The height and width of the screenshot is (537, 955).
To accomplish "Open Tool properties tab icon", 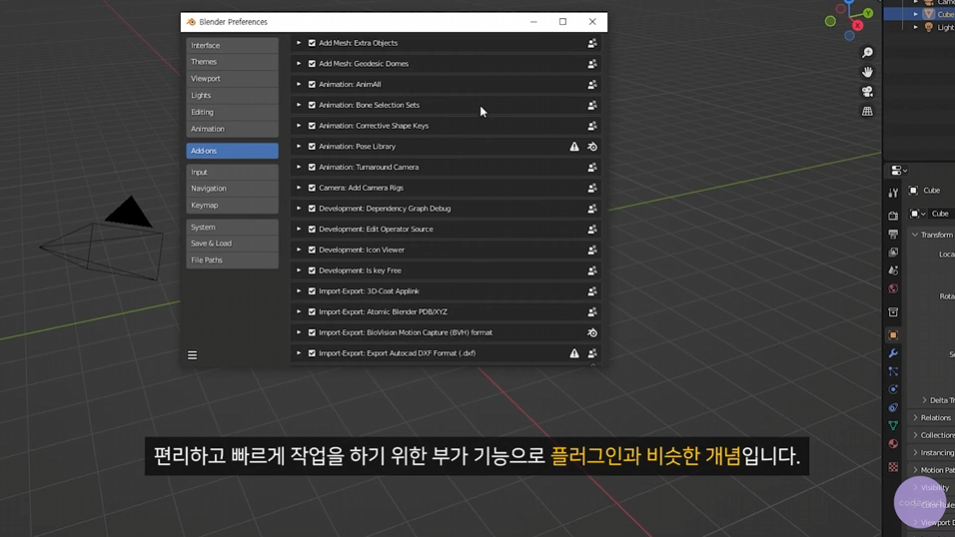I will click(x=893, y=193).
